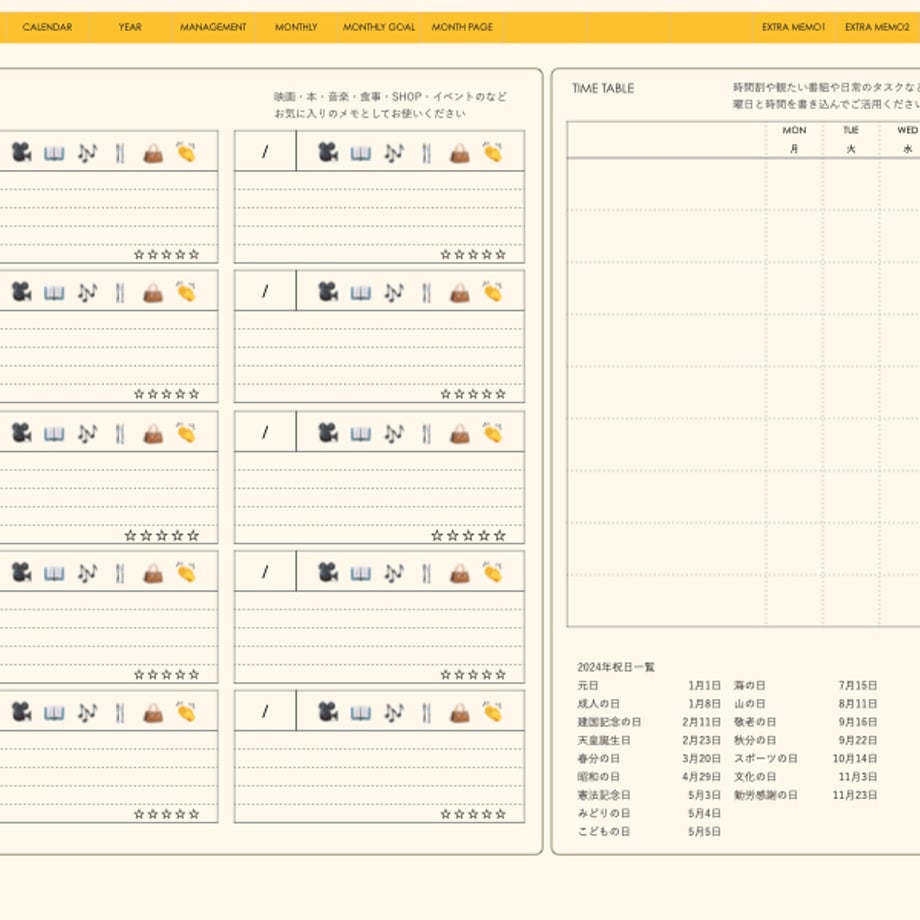
Task: Tap the first rating star in third date-slash card
Action: pyautogui.click(x=437, y=535)
